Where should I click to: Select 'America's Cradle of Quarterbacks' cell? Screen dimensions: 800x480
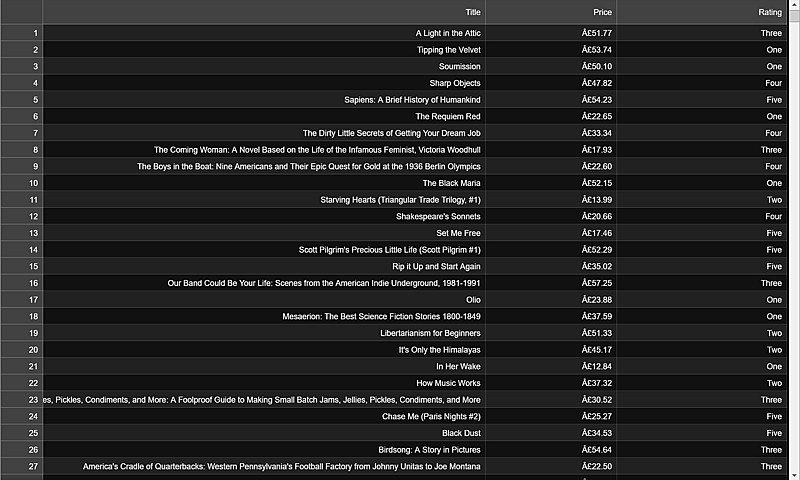point(264,467)
